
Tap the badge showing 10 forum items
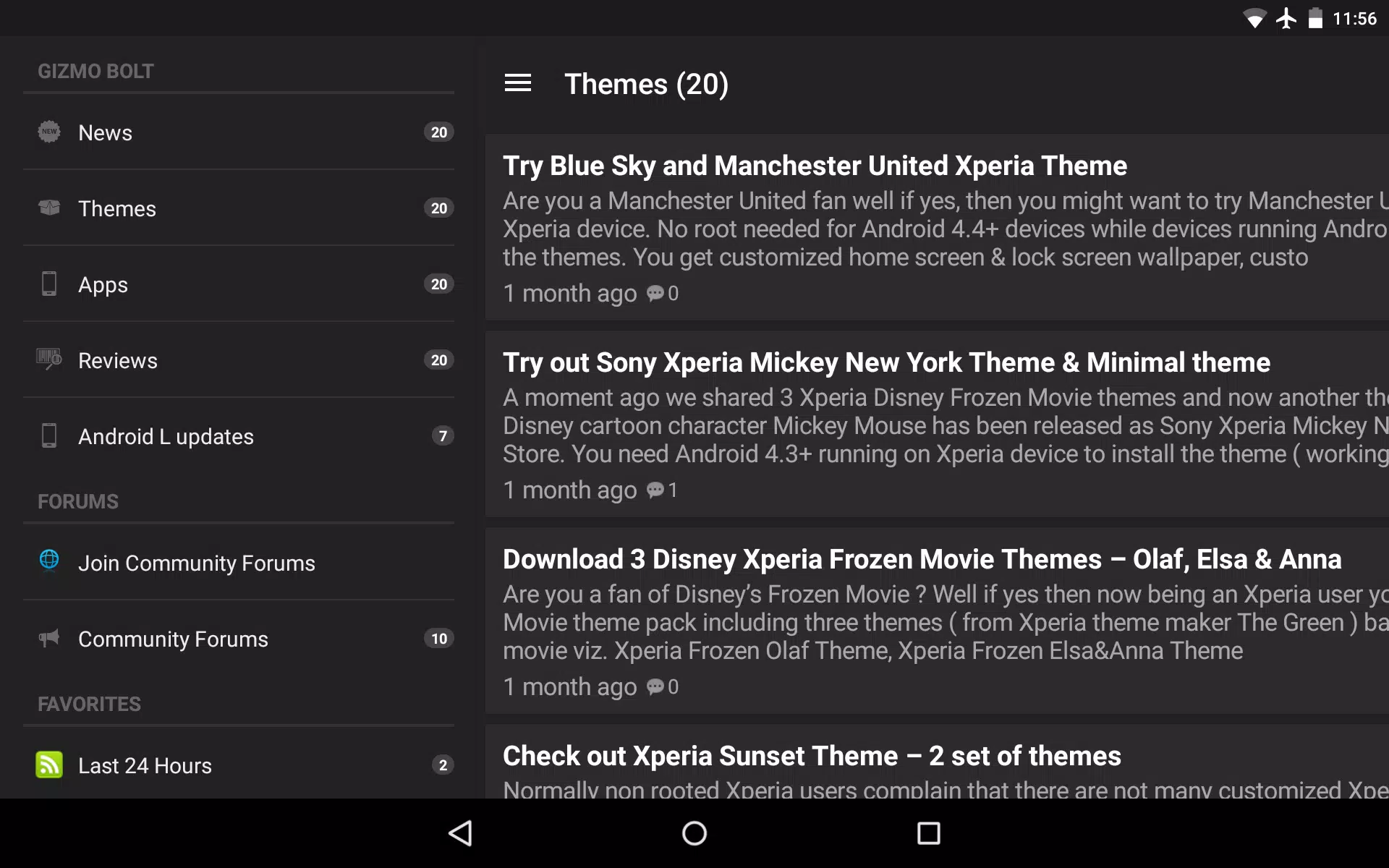point(438,639)
